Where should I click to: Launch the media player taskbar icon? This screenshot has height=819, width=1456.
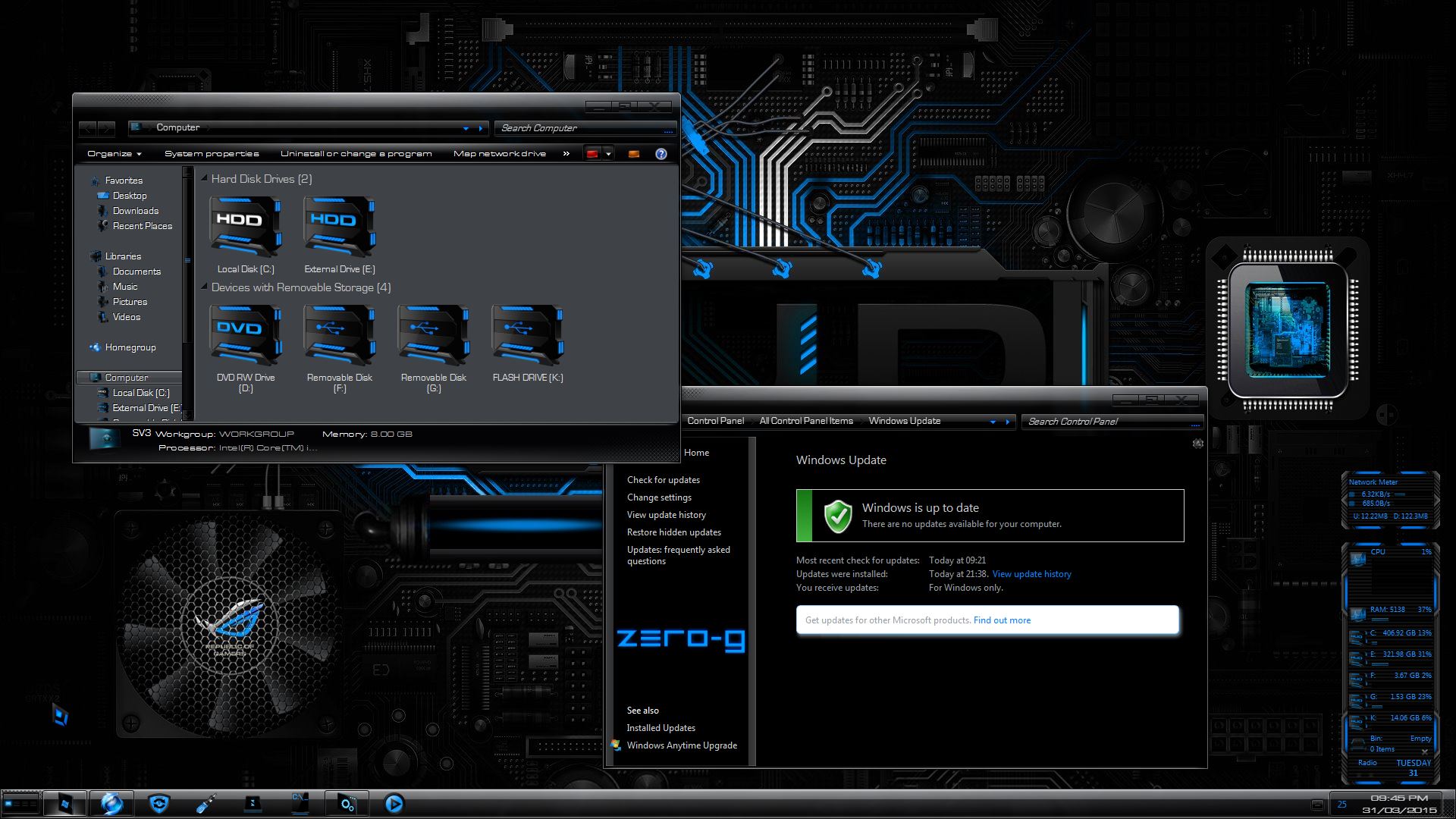click(394, 803)
